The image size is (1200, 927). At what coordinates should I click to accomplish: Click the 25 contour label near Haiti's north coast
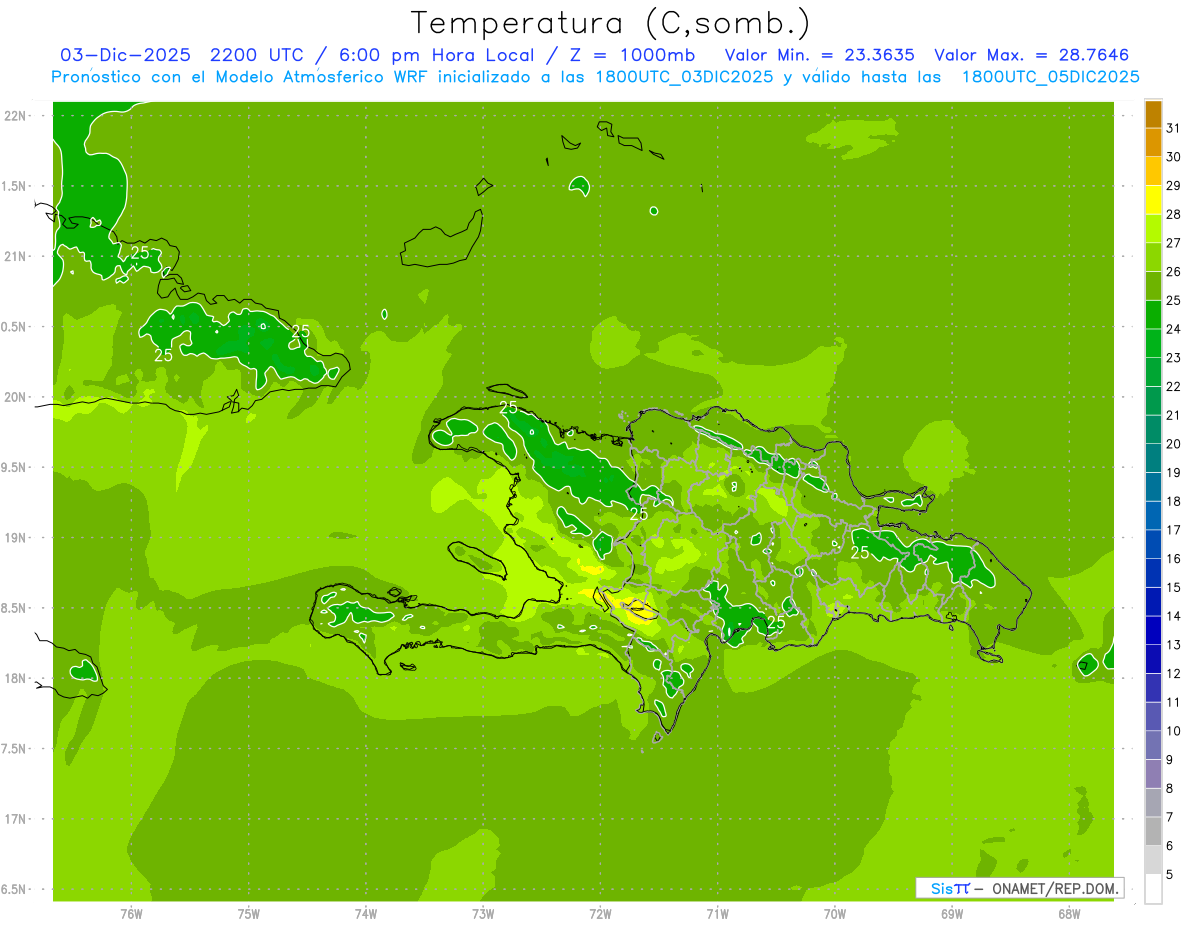[x=508, y=407]
